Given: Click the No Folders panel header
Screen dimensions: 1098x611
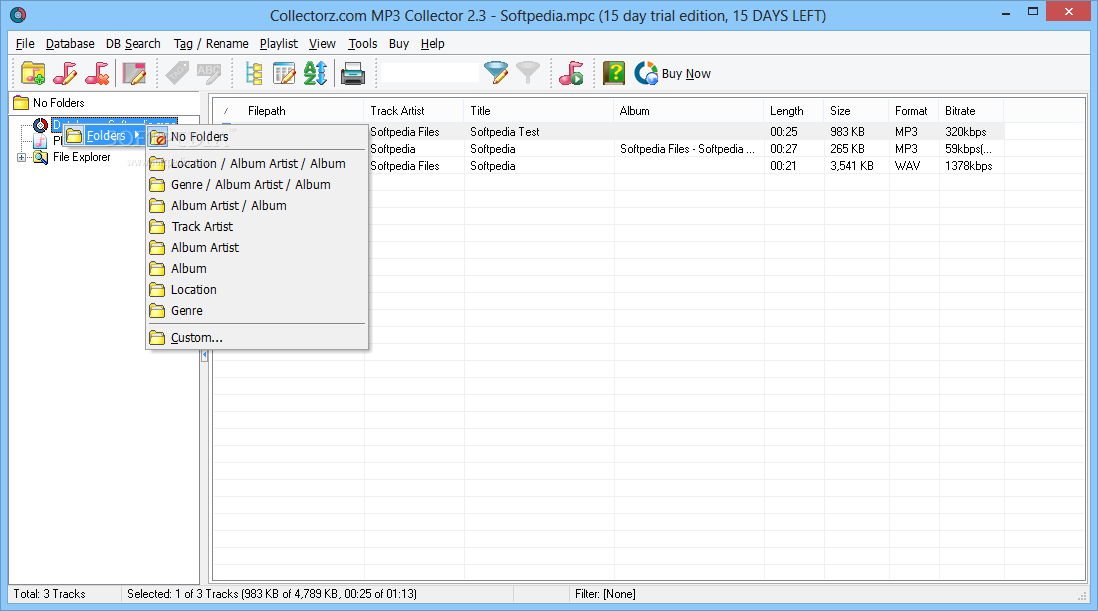Looking at the screenshot, I should point(104,103).
